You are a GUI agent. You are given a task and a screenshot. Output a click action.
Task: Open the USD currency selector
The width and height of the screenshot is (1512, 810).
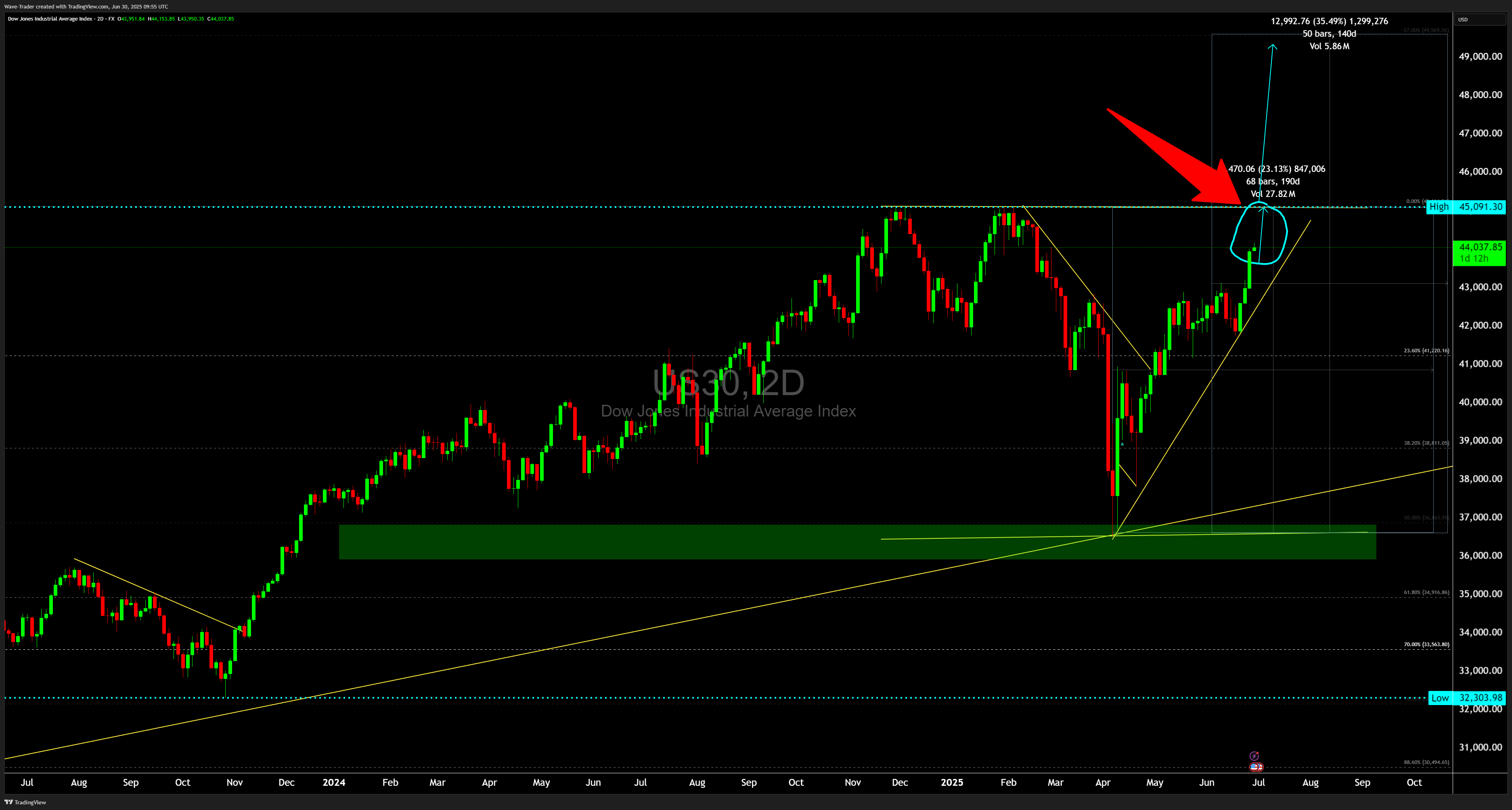point(1480,19)
